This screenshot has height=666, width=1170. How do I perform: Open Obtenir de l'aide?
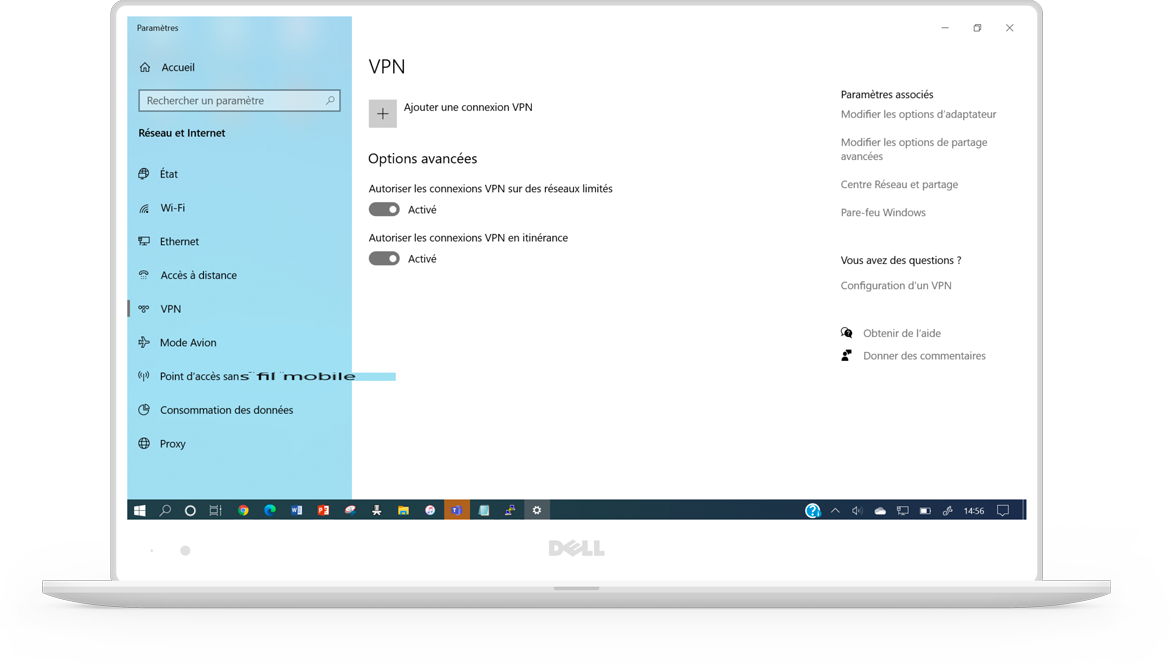coord(901,333)
